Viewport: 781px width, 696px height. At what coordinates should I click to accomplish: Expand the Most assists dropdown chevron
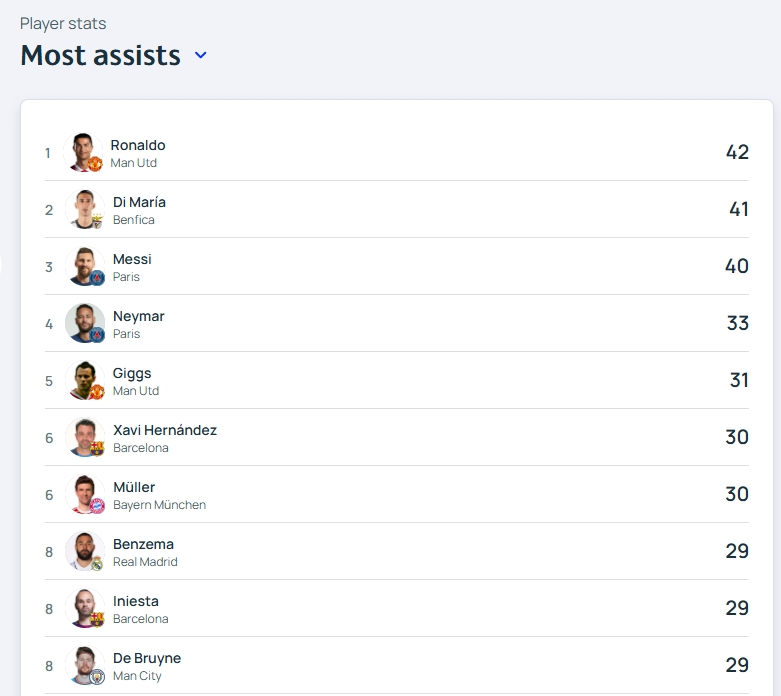pos(200,55)
